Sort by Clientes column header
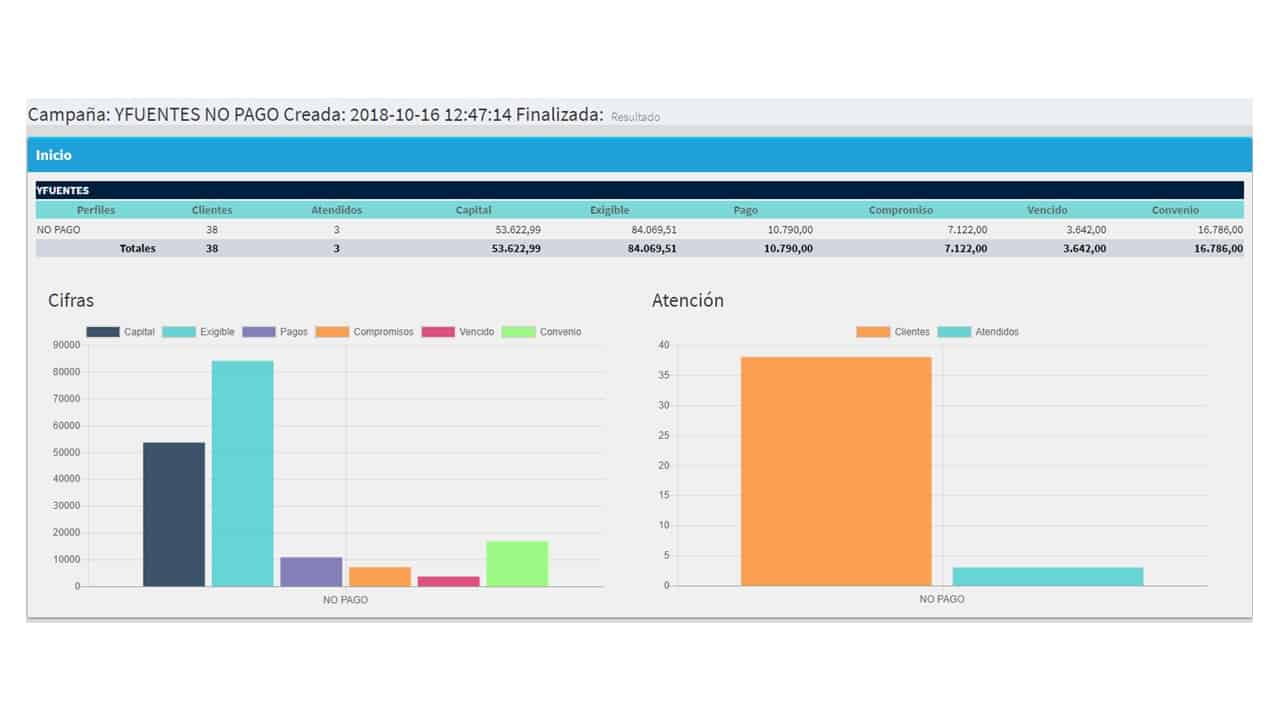 coord(212,210)
